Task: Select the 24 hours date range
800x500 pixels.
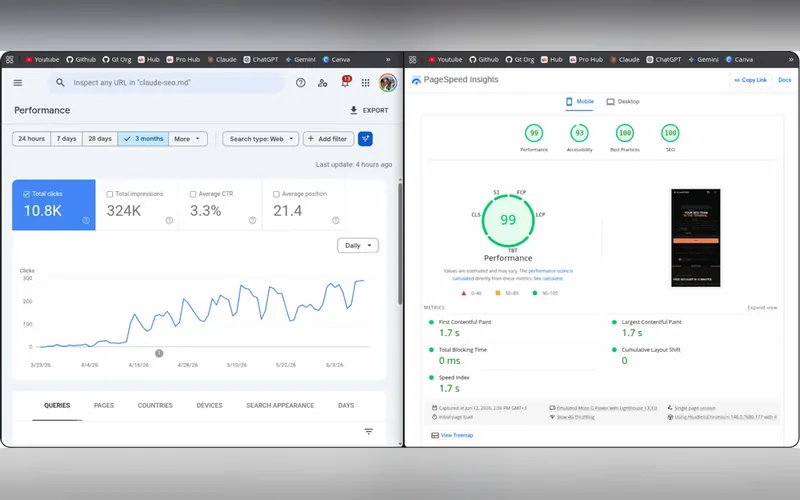Action: coord(32,139)
